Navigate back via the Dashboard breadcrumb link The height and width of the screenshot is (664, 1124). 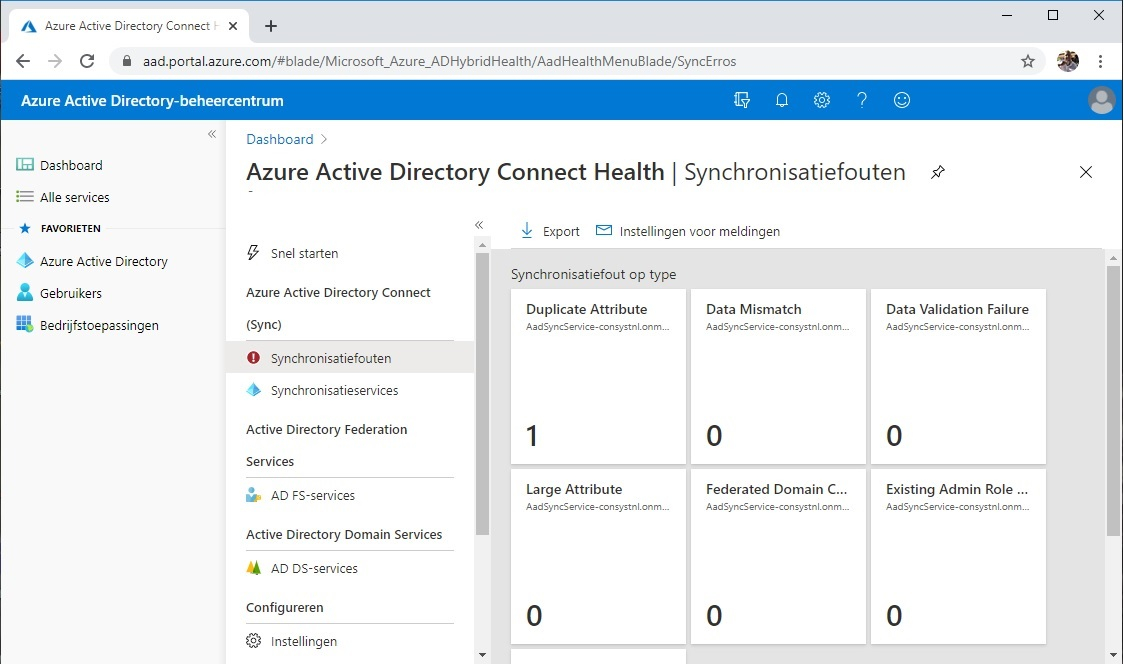tap(279, 139)
